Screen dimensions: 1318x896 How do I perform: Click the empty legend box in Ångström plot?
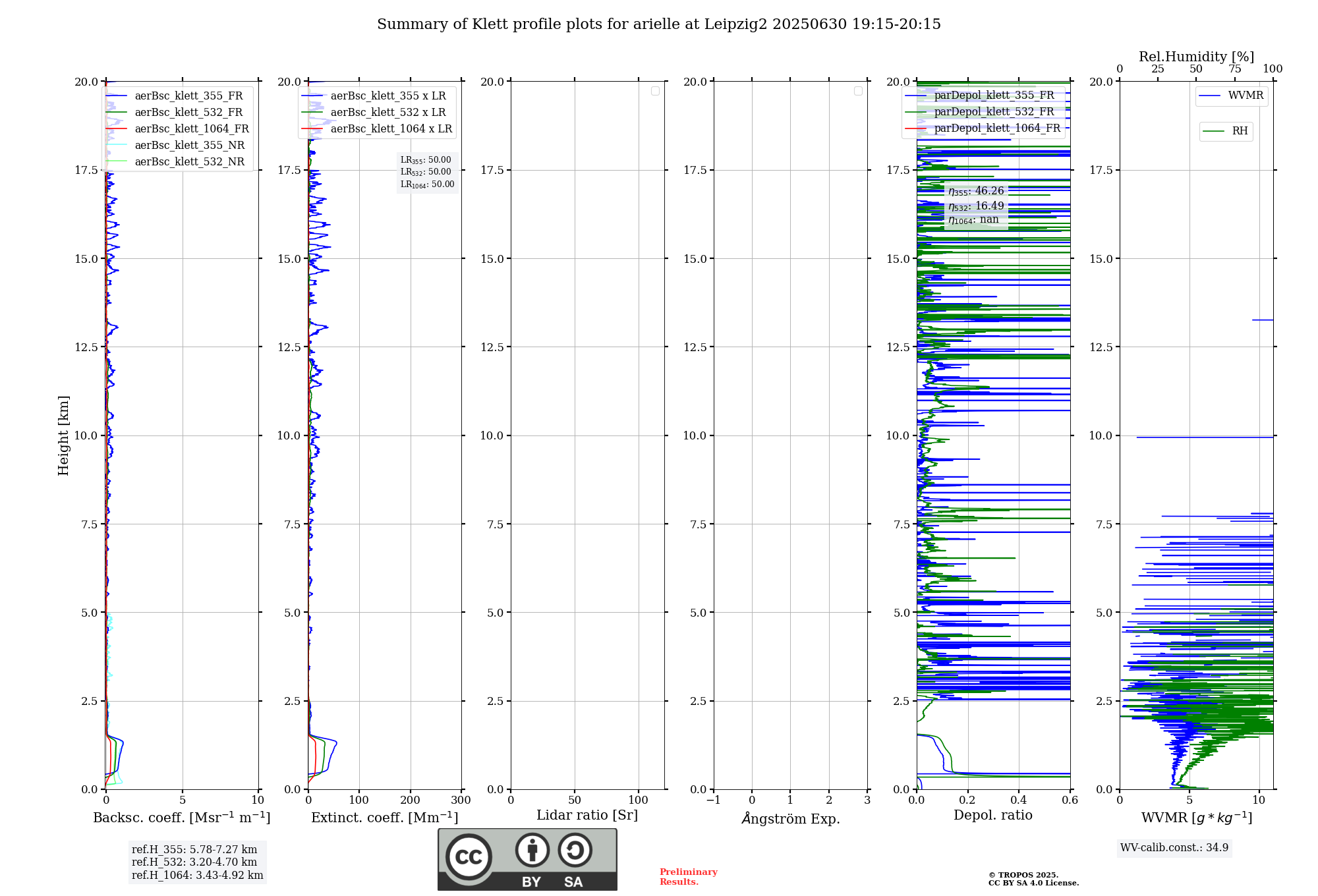point(858,91)
